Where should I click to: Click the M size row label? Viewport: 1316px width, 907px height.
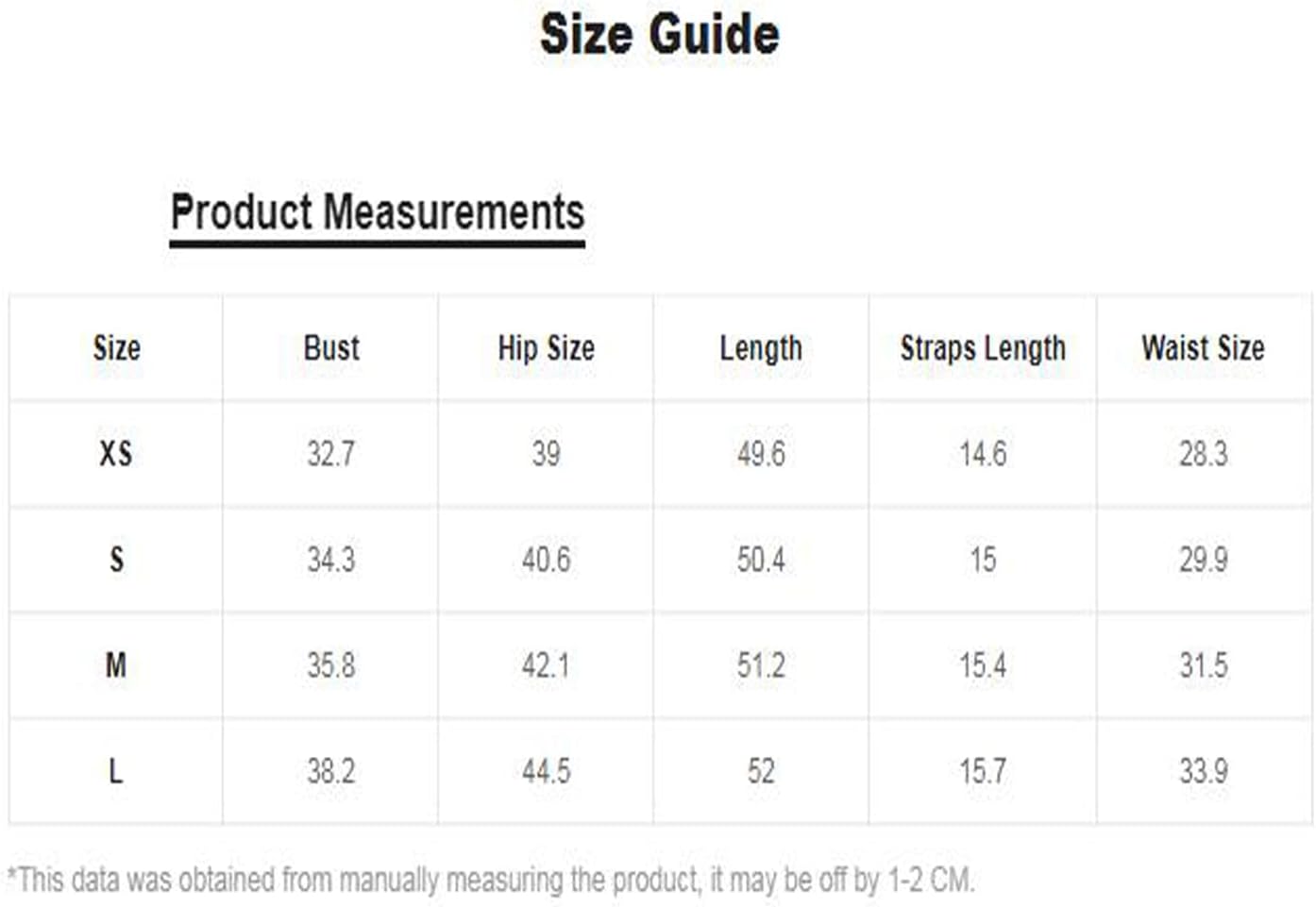pos(116,665)
